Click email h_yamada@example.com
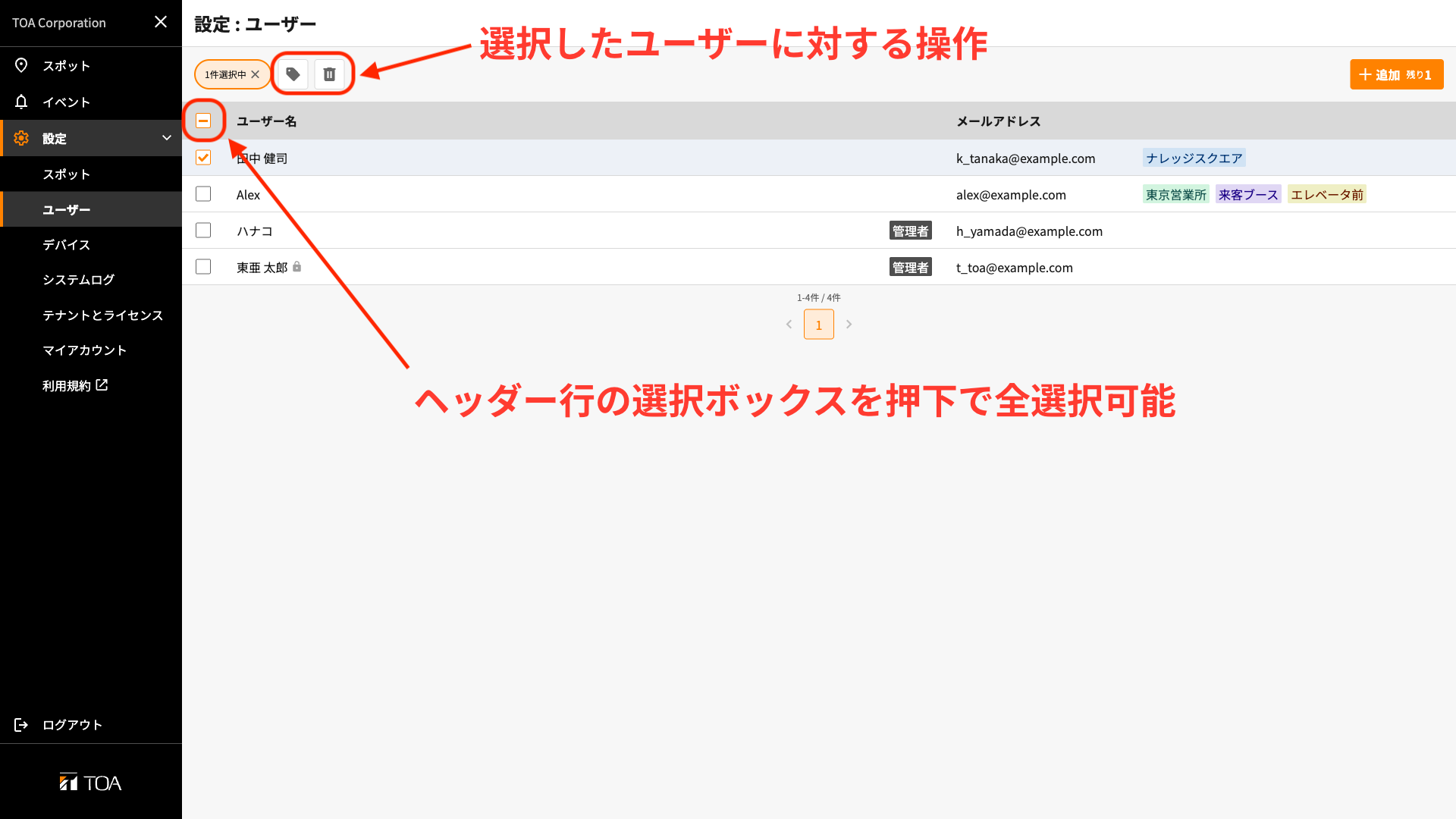Screen dimensions: 1456x819 click(1030, 231)
